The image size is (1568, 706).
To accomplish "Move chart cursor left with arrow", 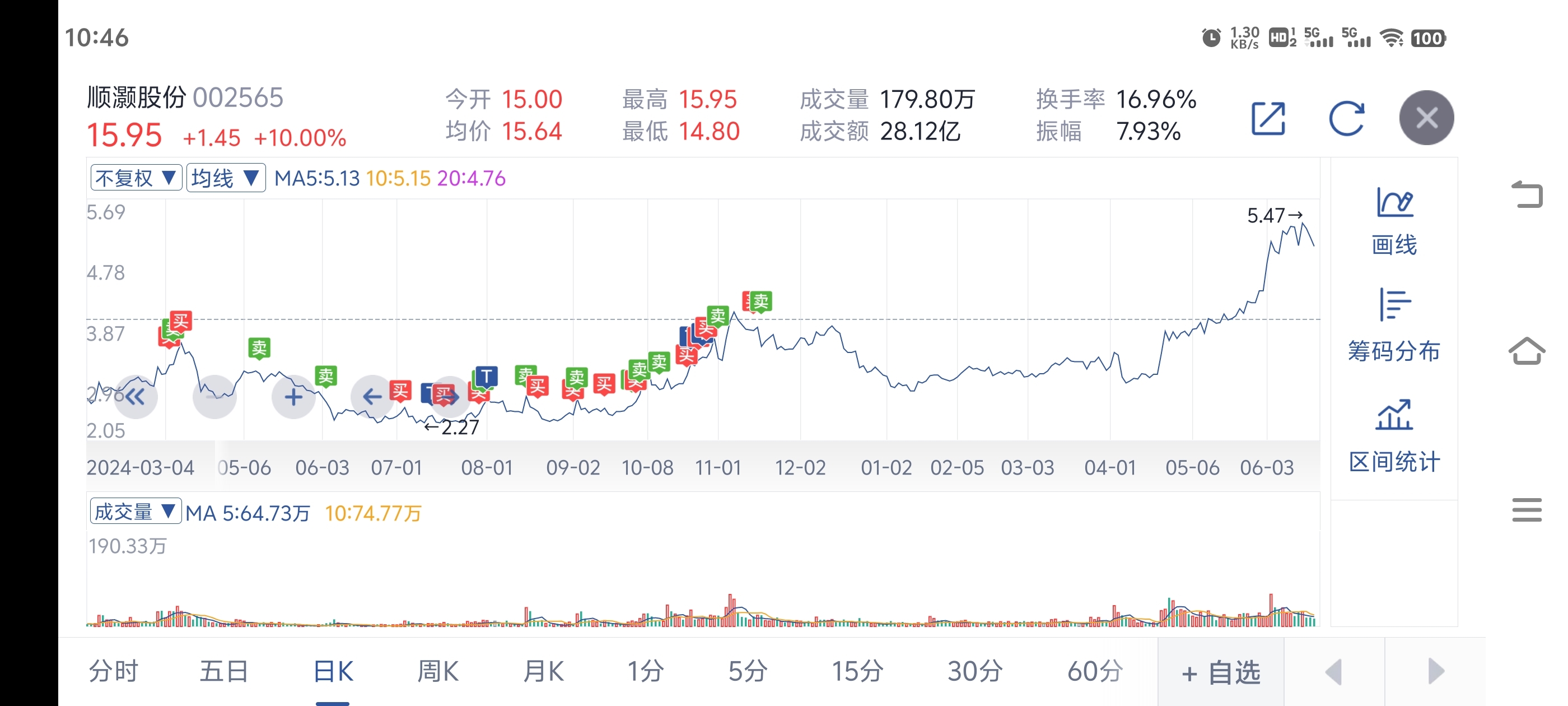I will coord(372,397).
